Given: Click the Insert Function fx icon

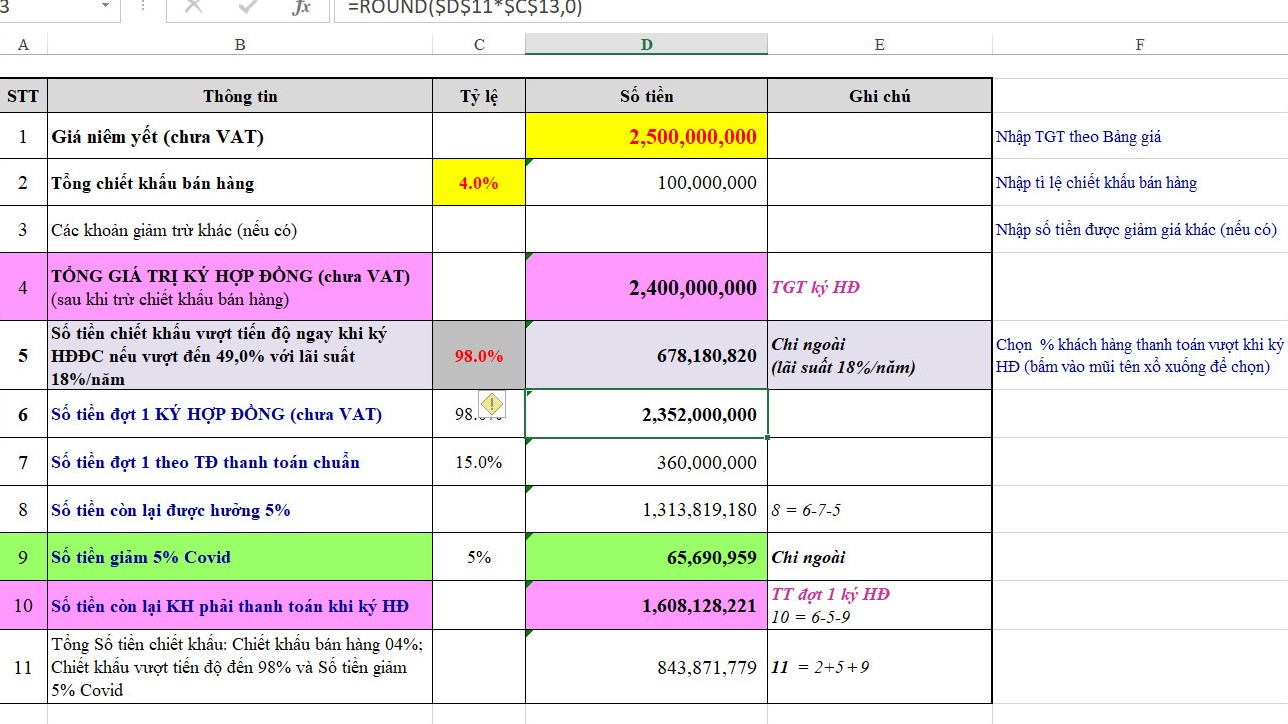Looking at the screenshot, I should 300,8.
